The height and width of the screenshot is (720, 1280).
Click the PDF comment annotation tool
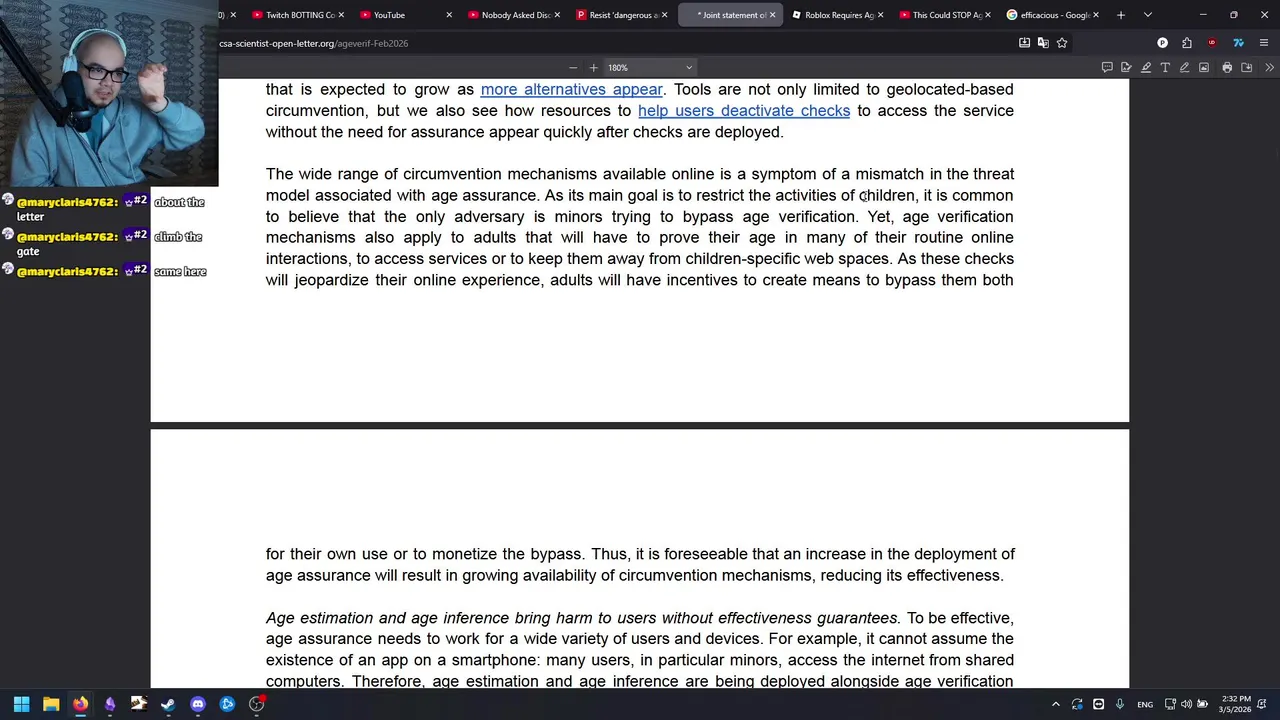(x=1107, y=68)
